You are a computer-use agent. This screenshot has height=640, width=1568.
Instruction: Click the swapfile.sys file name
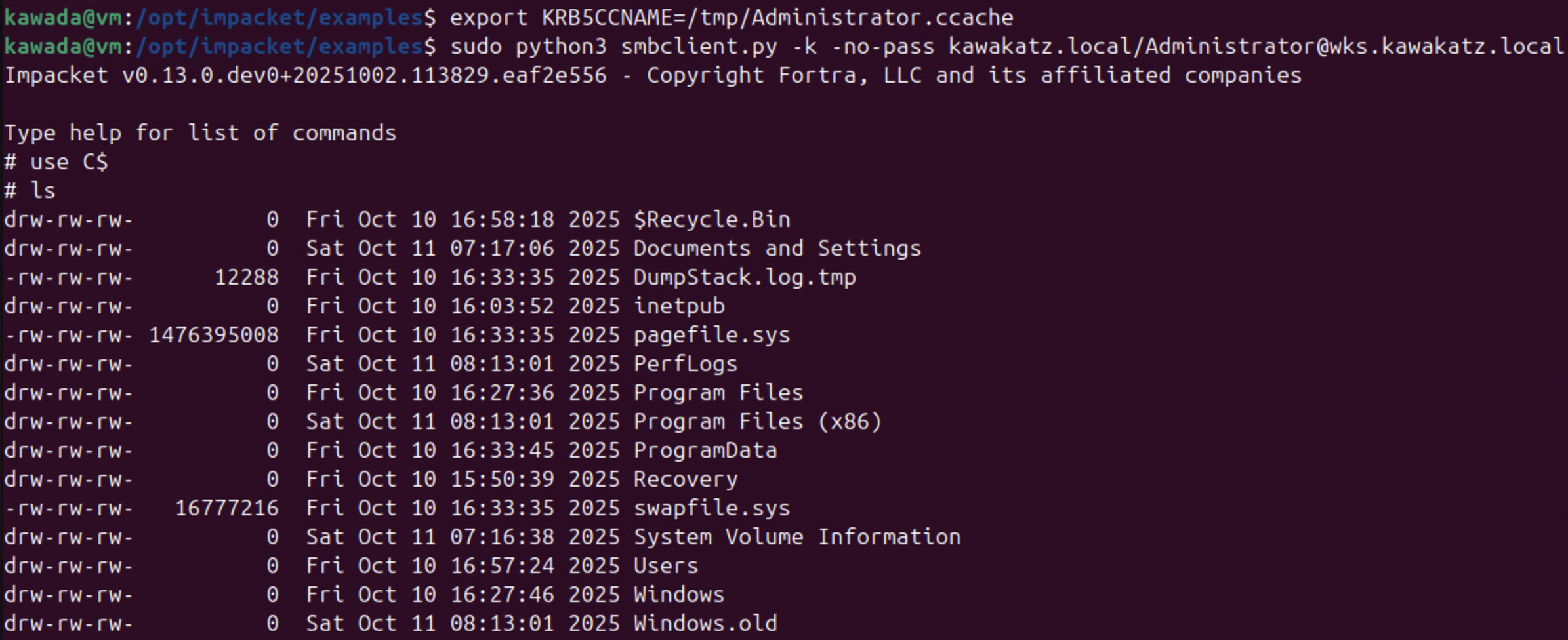point(711,508)
